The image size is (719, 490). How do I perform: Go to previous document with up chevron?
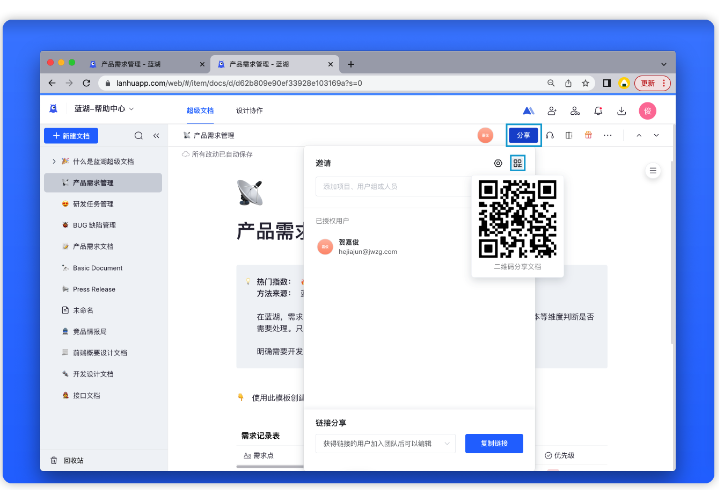(639, 135)
